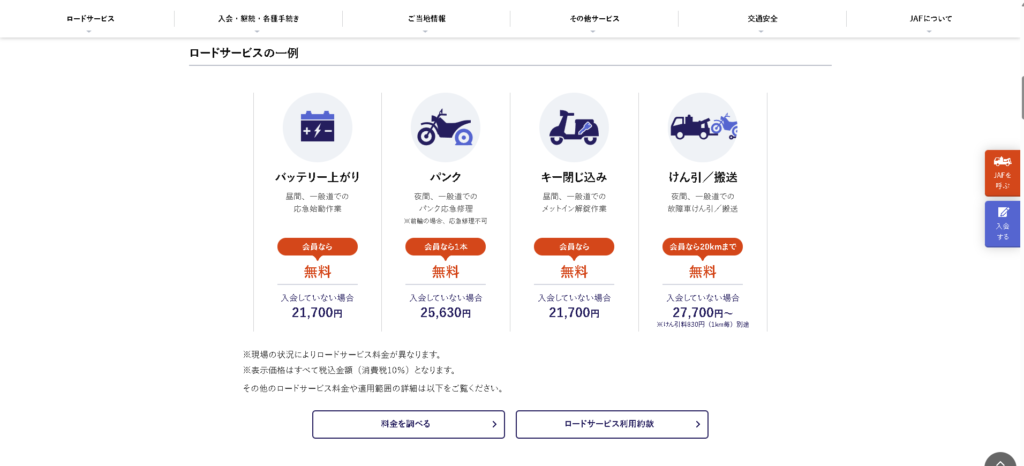Select the 料金を調べる button
The width and height of the screenshot is (1024, 466).
point(408,424)
